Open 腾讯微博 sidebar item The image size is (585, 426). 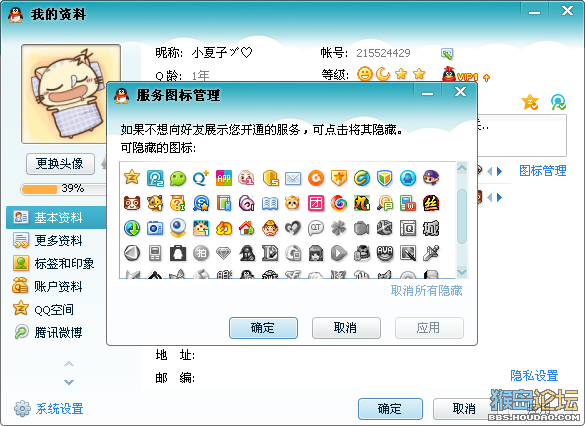(x=56, y=332)
